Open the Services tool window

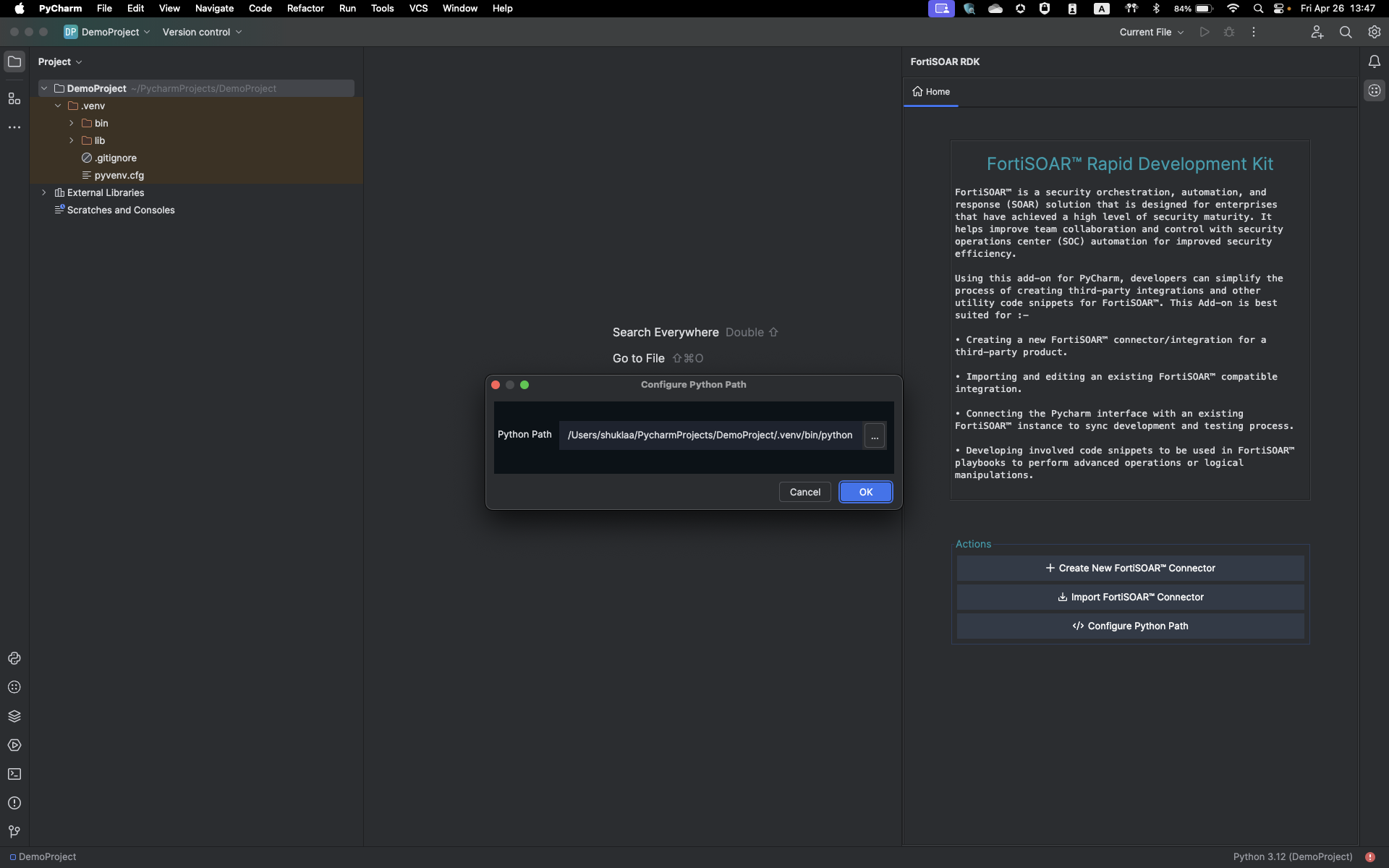[14, 745]
